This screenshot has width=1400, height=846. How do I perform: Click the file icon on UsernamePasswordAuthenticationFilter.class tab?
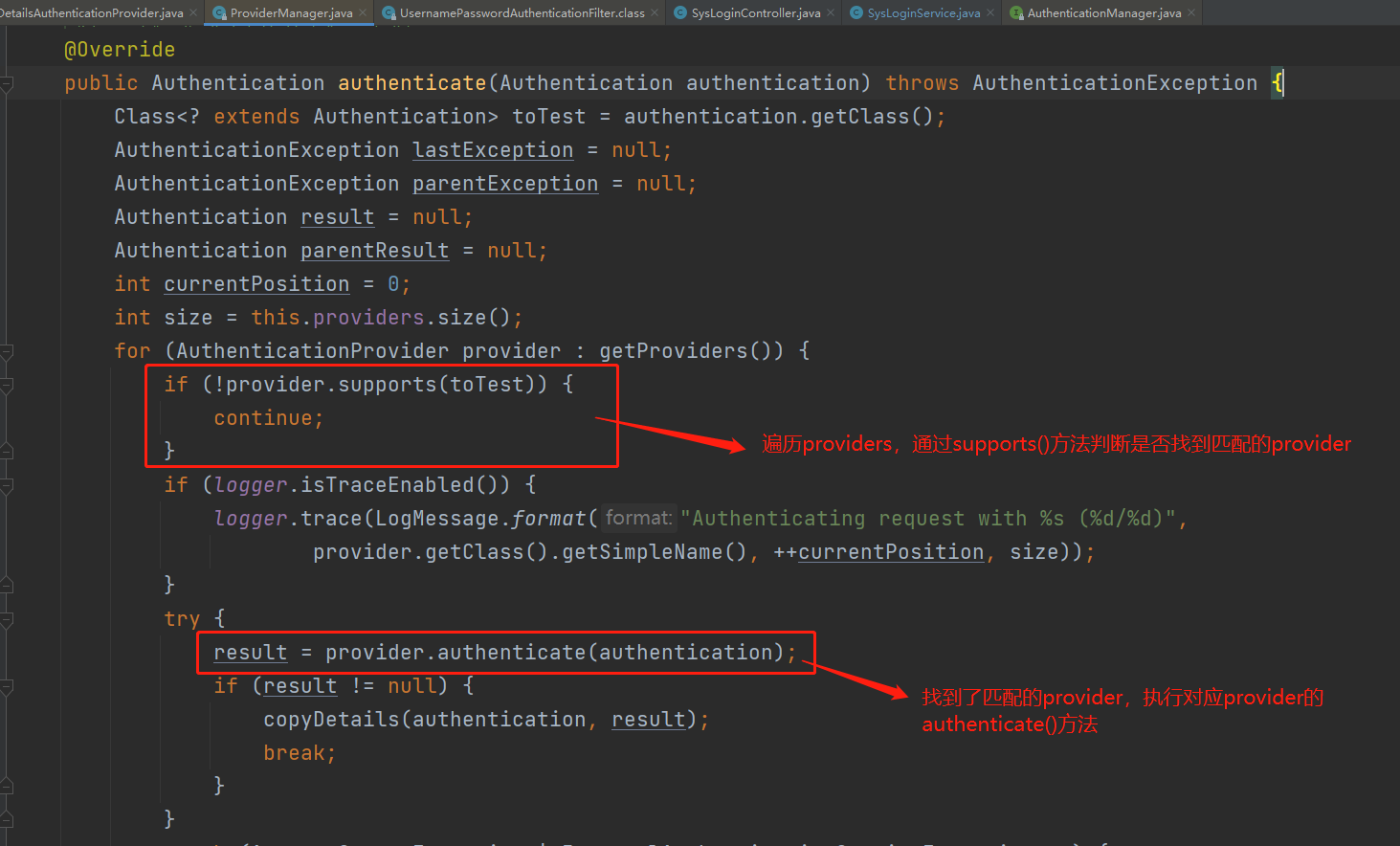(389, 12)
